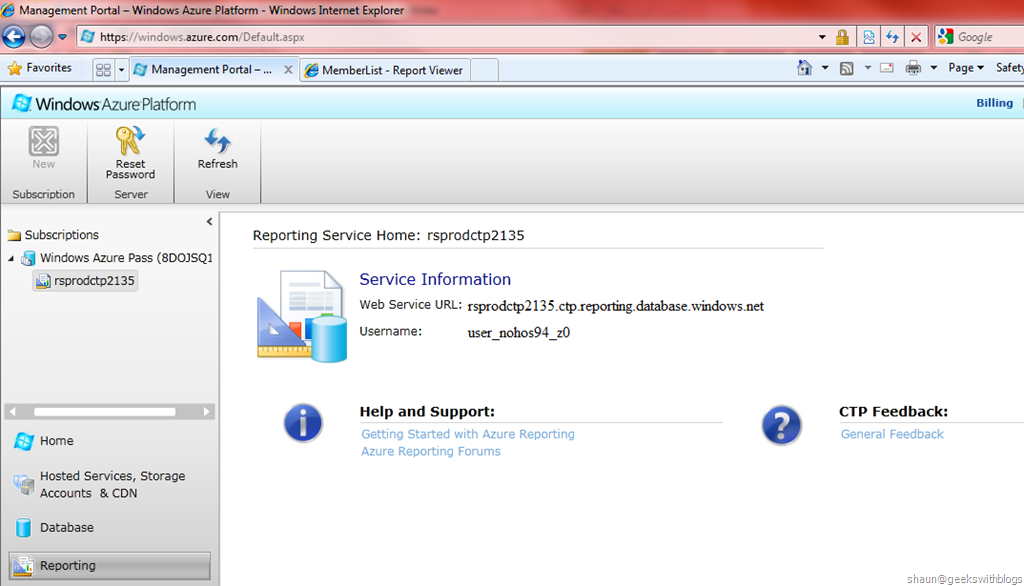Viewport: 1024px width, 586px height.
Task: Expand the feeds dropdown arrow
Action: [x=868, y=68]
